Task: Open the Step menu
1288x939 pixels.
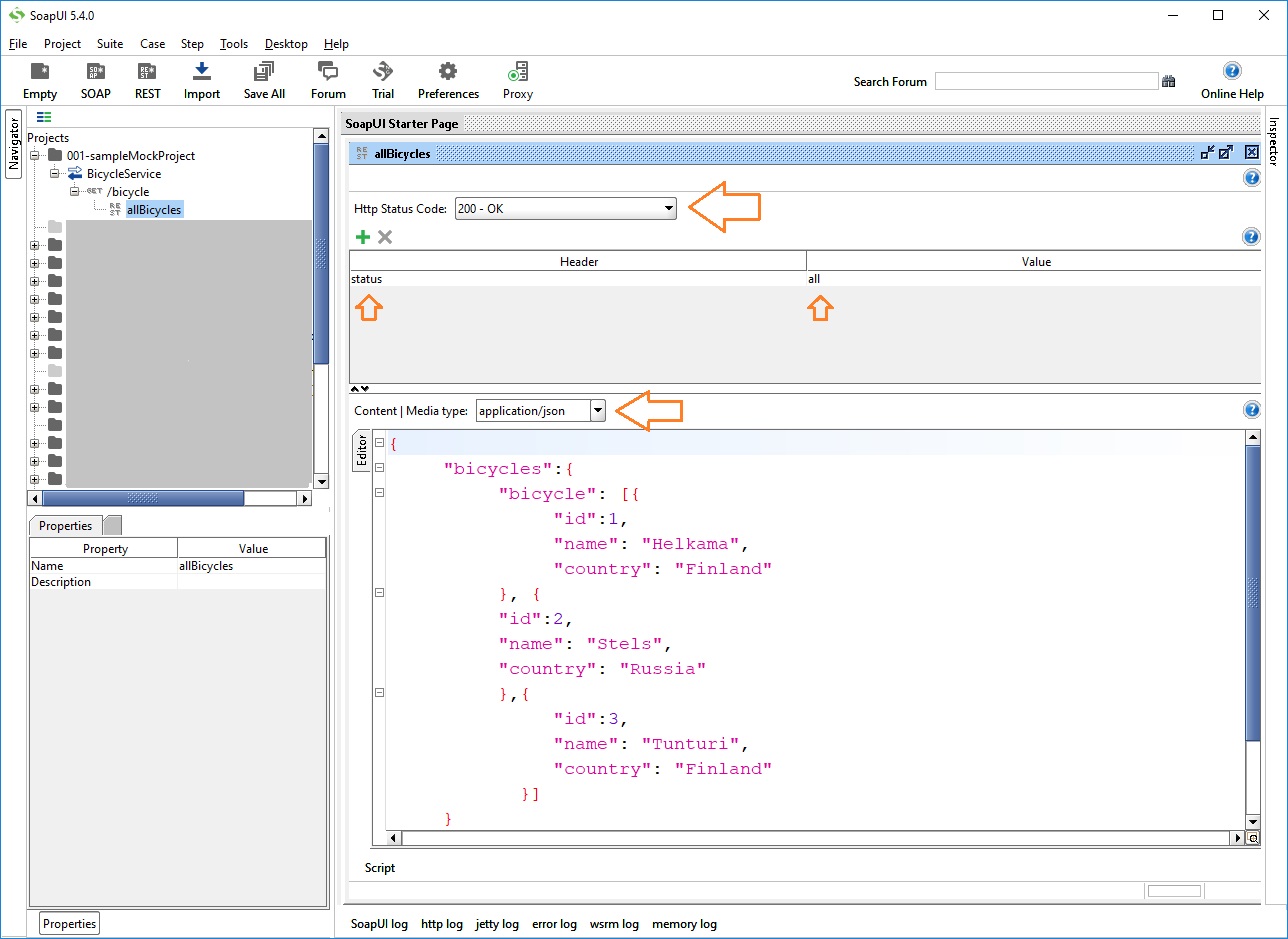Action: 192,44
